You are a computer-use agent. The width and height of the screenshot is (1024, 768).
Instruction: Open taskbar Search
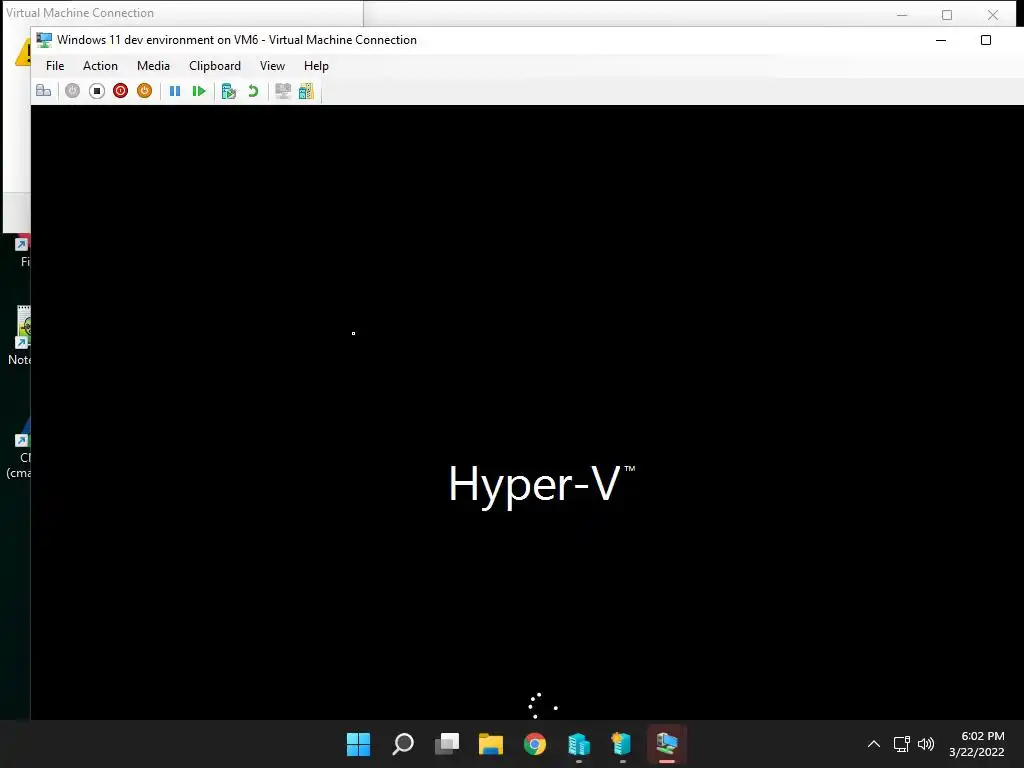coord(403,744)
